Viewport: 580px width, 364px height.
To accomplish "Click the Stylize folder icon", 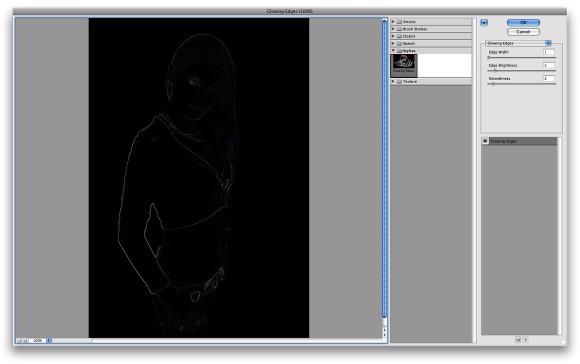I will (x=399, y=50).
